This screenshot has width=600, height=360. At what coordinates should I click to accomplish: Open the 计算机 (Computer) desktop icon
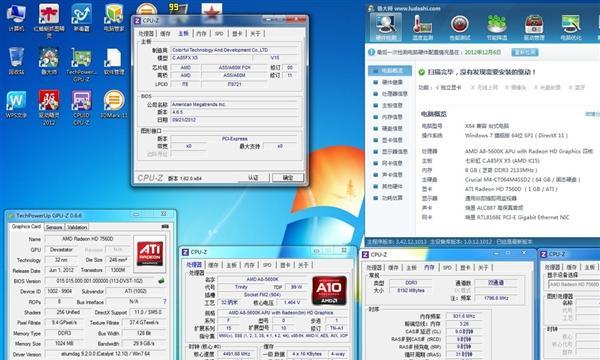(16, 18)
